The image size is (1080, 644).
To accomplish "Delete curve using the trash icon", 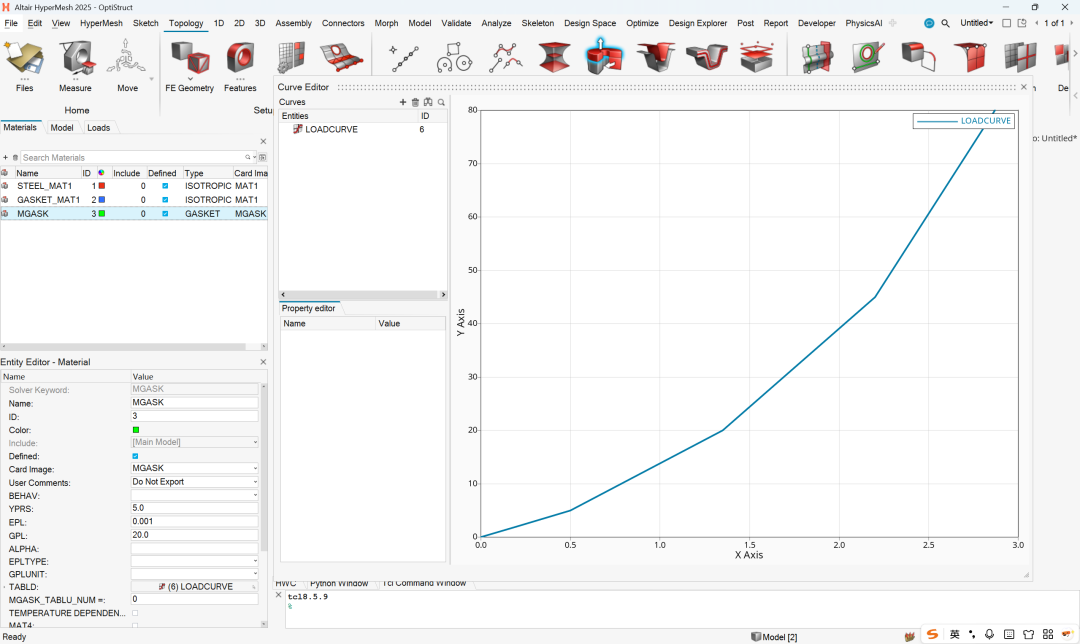I will point(415,102).
